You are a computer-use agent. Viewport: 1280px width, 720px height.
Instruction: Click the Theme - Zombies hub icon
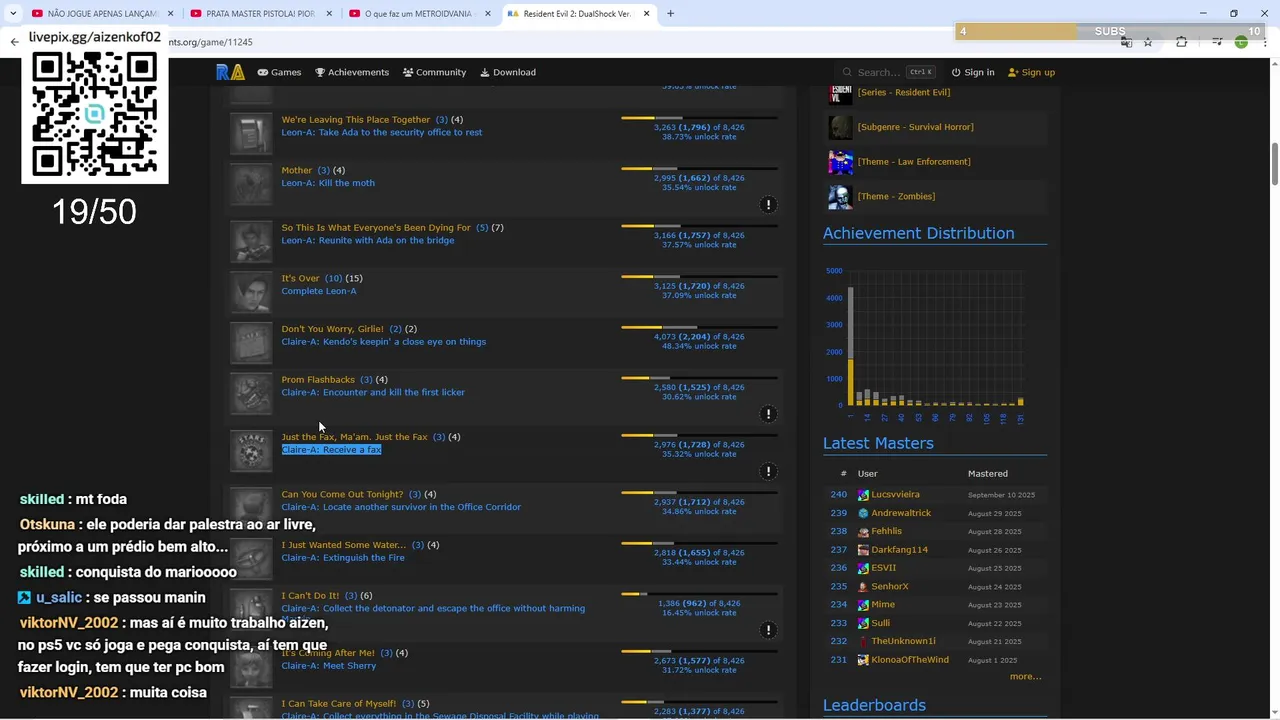pos(841,197)
